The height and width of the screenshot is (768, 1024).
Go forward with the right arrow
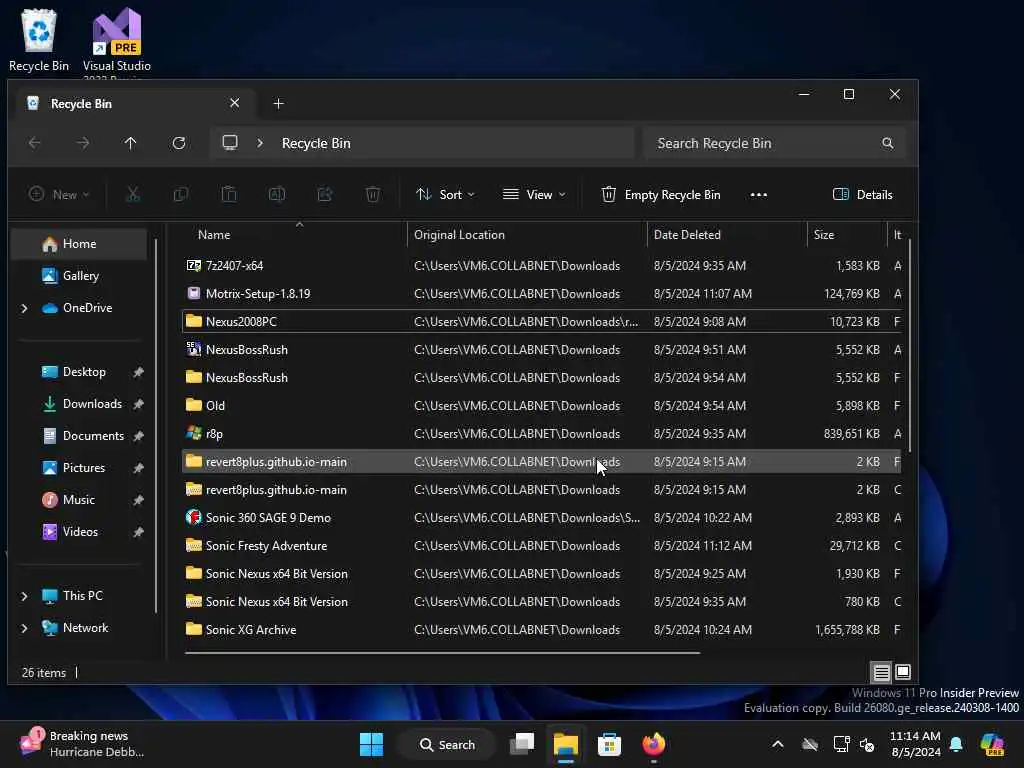(x=83, y=142)
